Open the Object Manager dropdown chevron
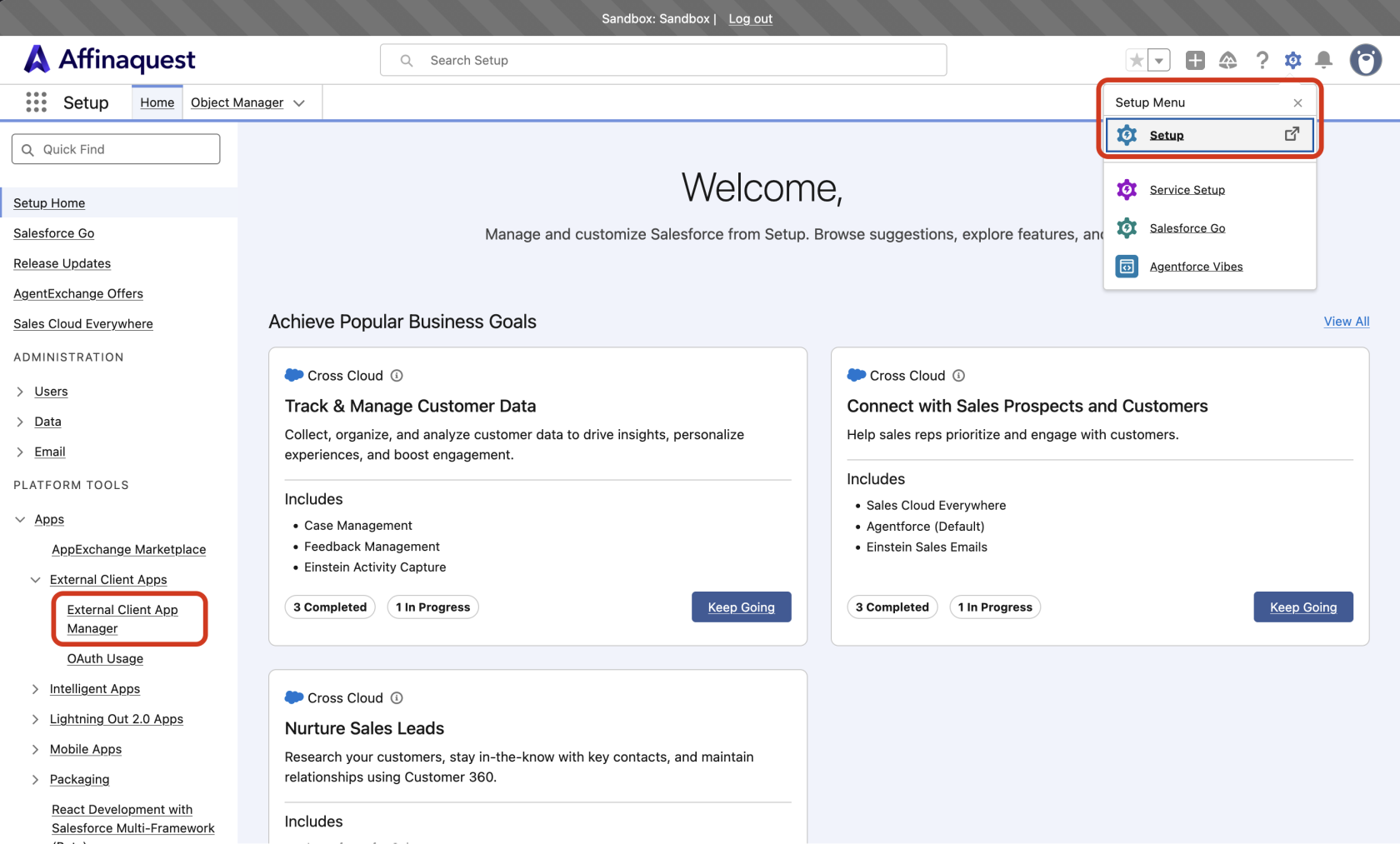 click(299, 103)
